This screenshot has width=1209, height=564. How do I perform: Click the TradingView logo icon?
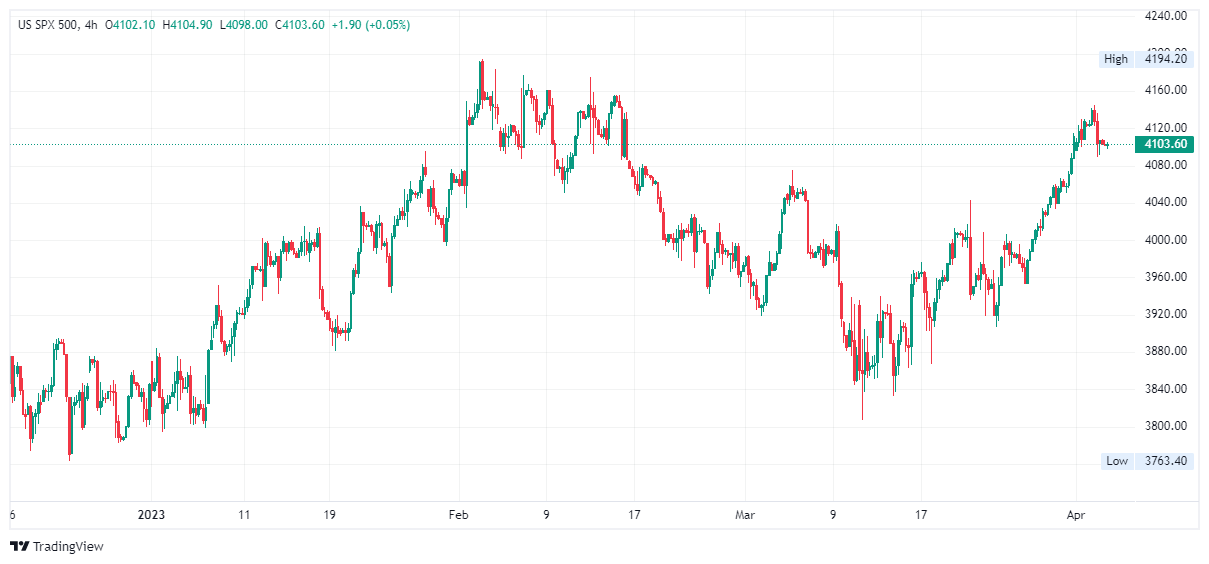pos(19,546)
